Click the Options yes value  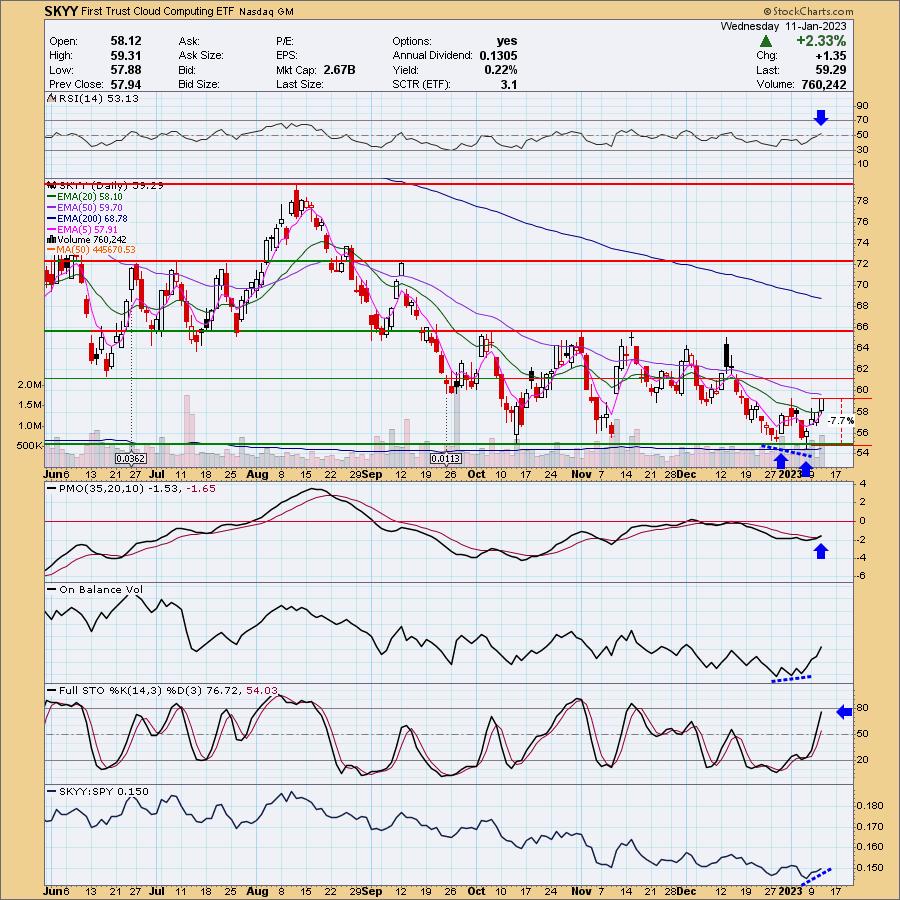(507, 41)
